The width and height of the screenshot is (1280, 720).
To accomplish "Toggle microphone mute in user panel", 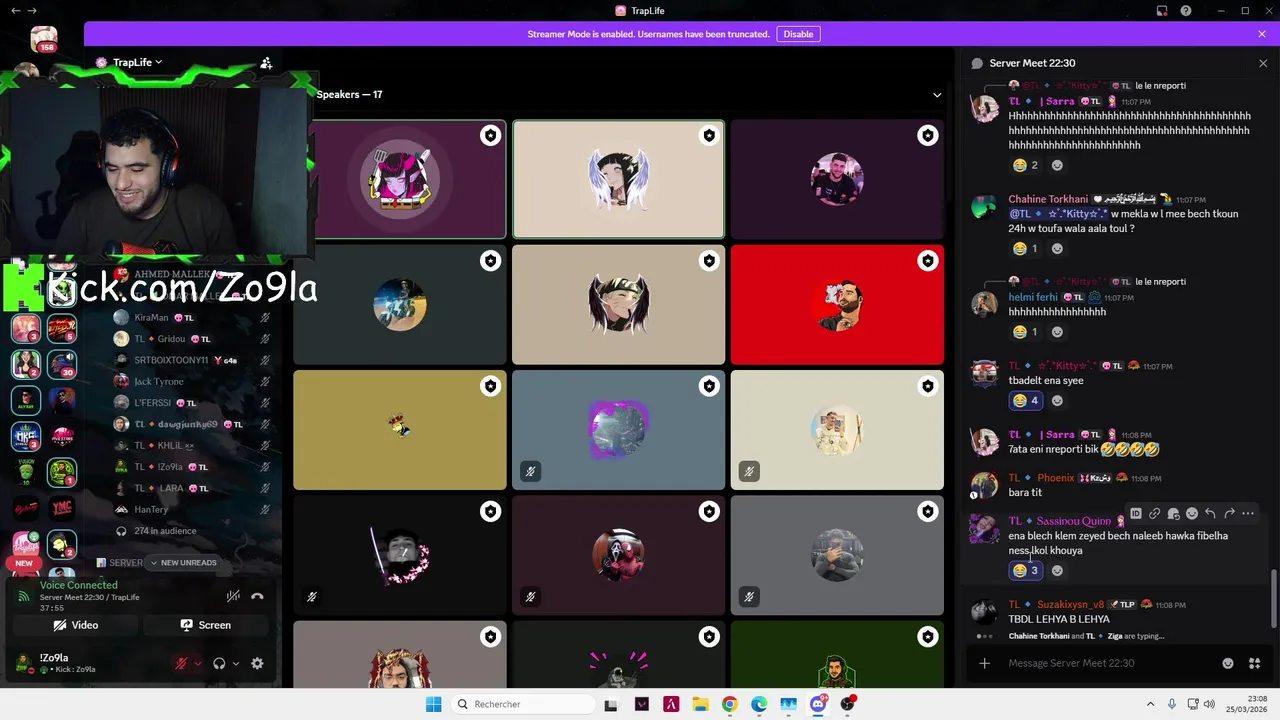I will (182, 663).
